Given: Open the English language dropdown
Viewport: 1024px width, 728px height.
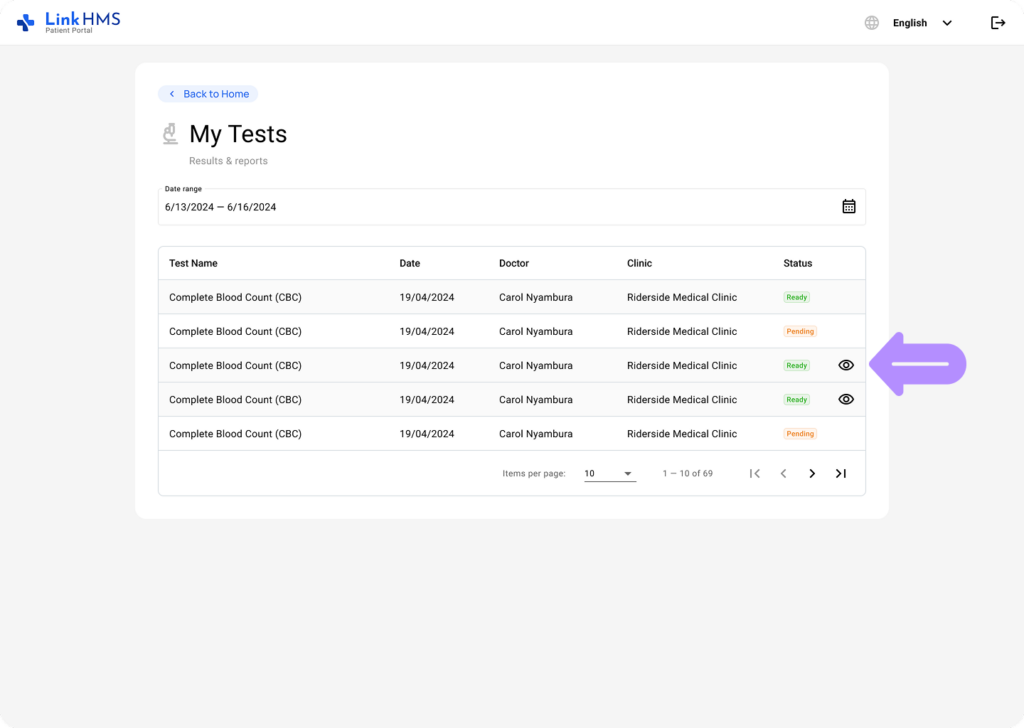Looking at the screenshot, I should click(x=922, y=23).
